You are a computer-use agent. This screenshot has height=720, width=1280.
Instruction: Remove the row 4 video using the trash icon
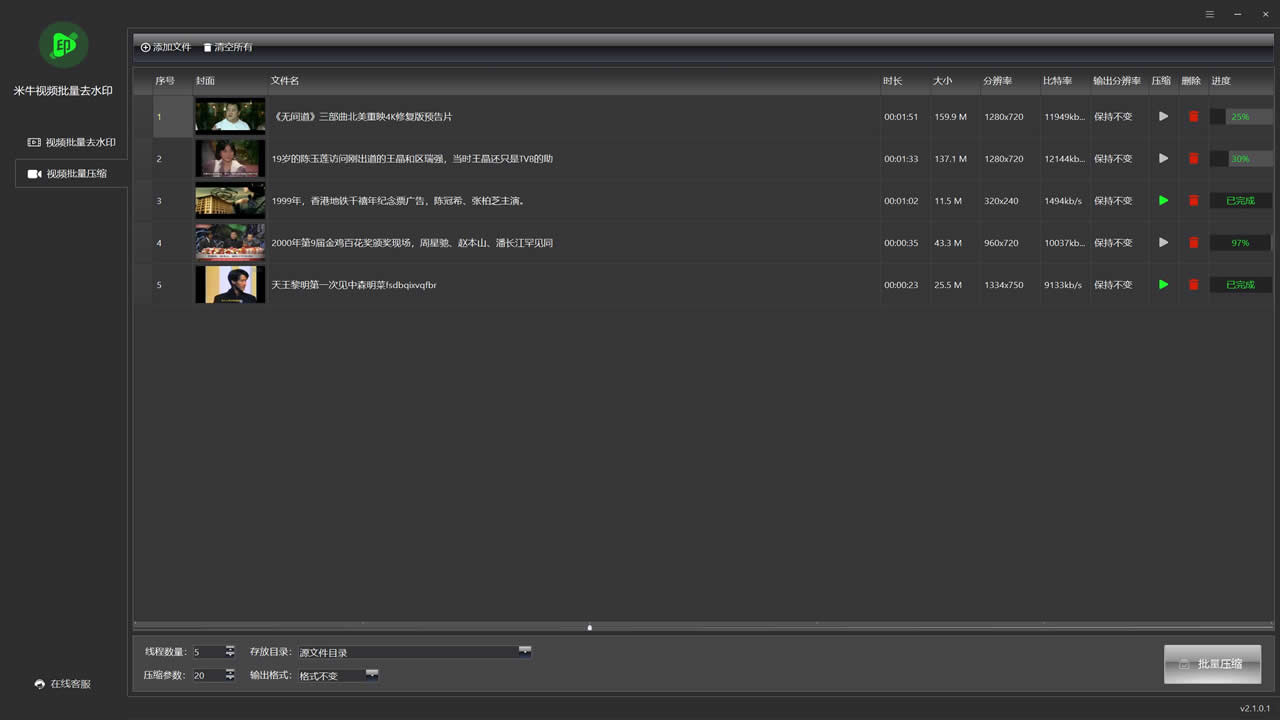[x=1193, y=243]
